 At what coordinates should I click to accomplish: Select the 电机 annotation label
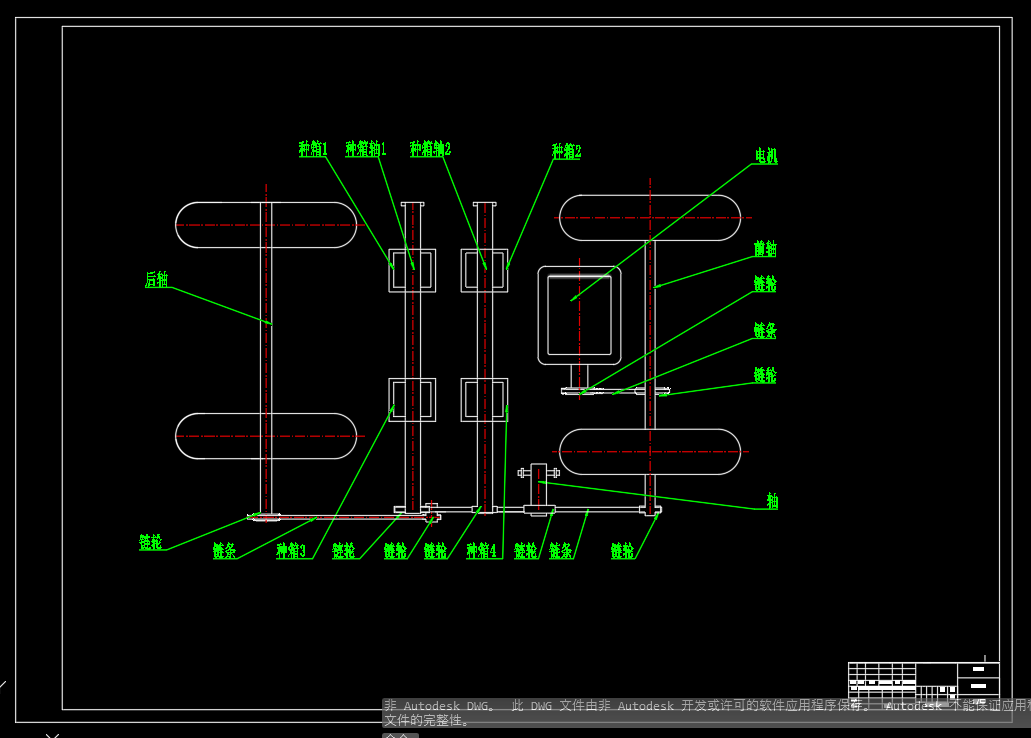click(x=766, y=156)
